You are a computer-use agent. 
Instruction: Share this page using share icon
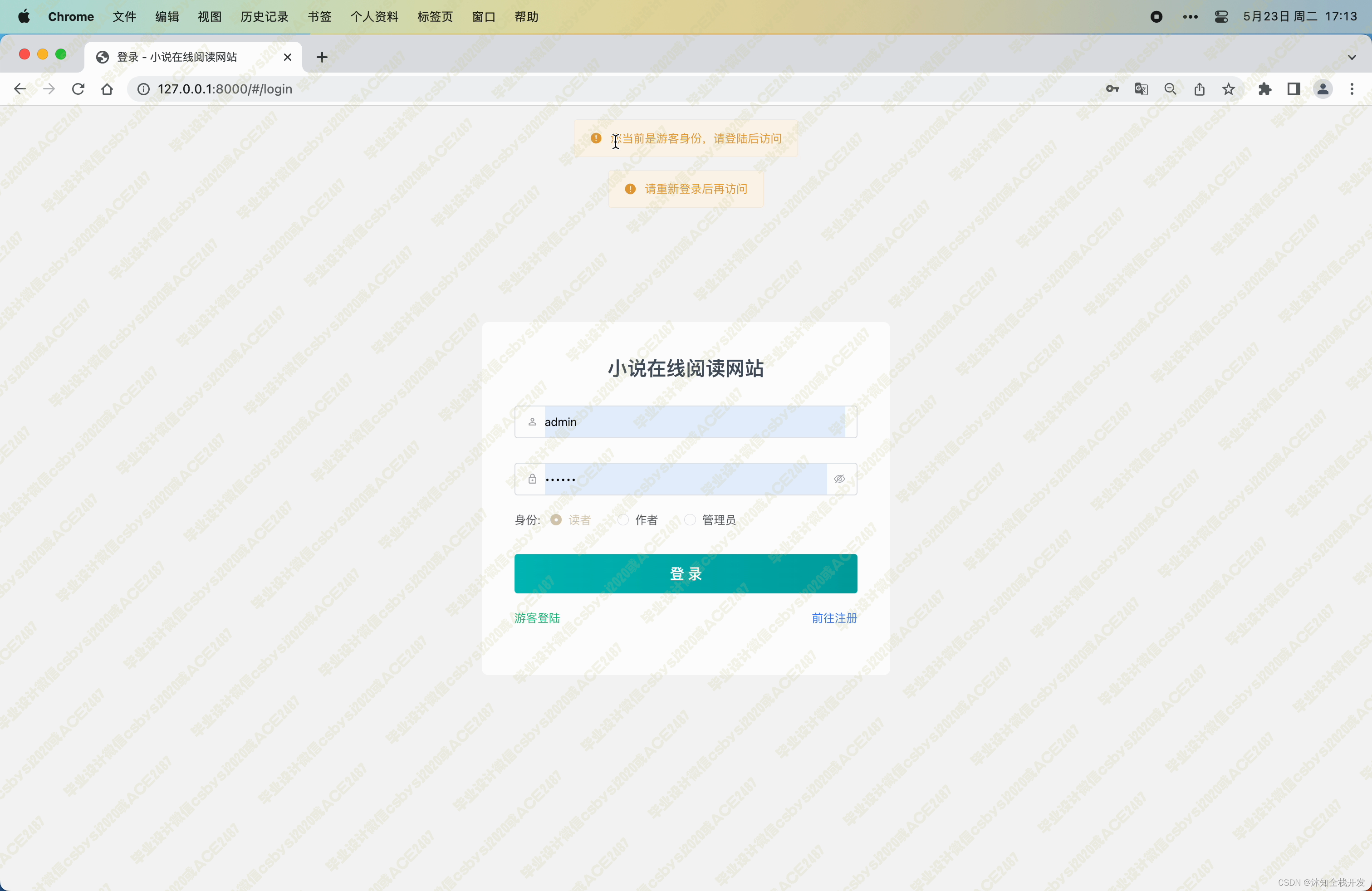(x=1200, y=89)
